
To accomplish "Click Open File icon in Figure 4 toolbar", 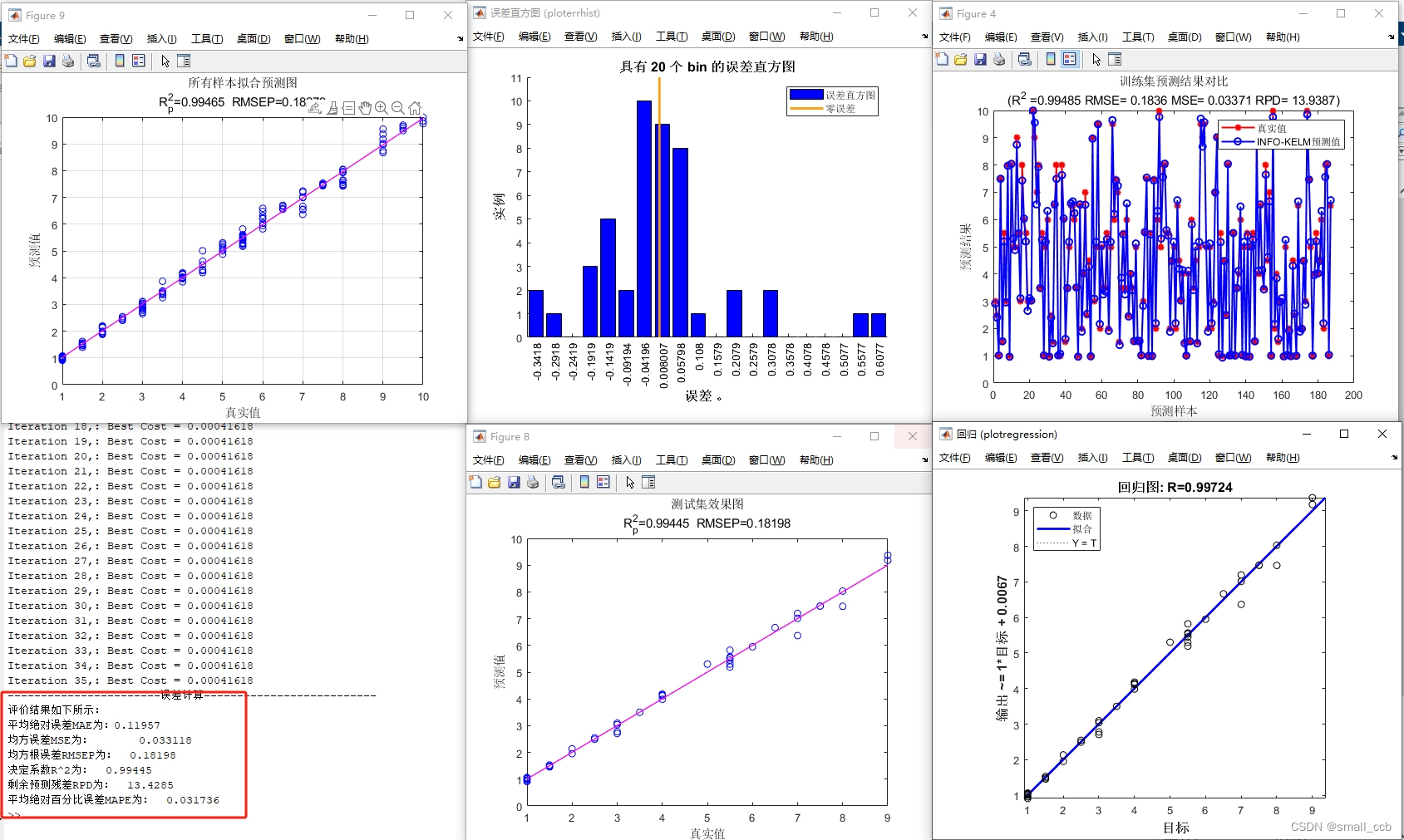I will [x=961, y=59].
